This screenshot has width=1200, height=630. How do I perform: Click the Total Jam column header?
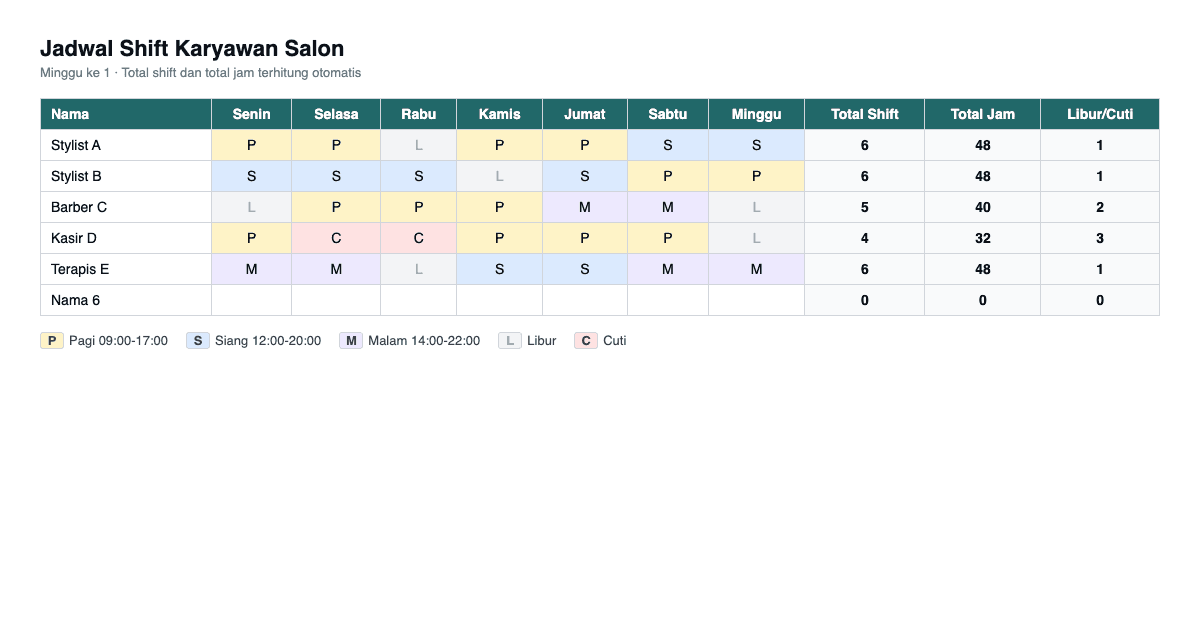(x=982, y=114)
